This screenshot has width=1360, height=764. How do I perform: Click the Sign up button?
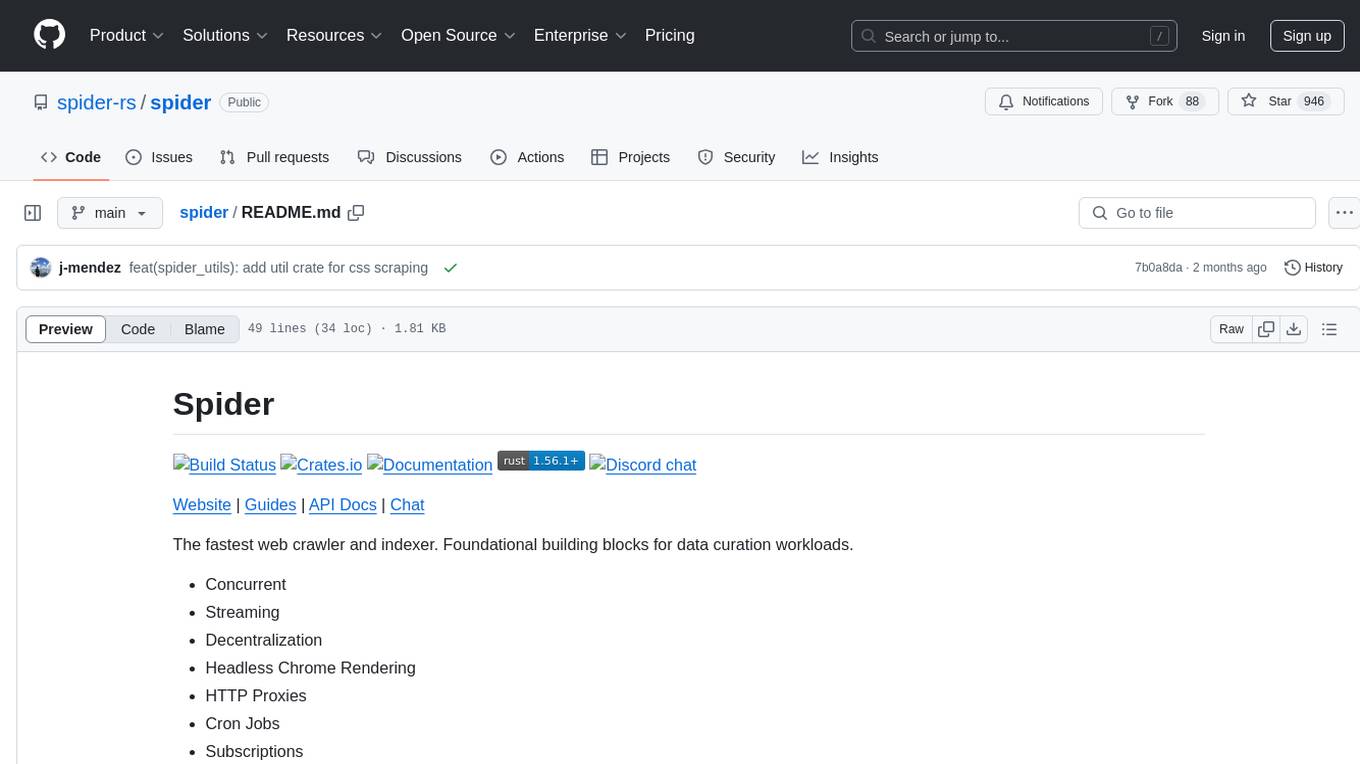pyautogui.click(x=1307, y=36)
